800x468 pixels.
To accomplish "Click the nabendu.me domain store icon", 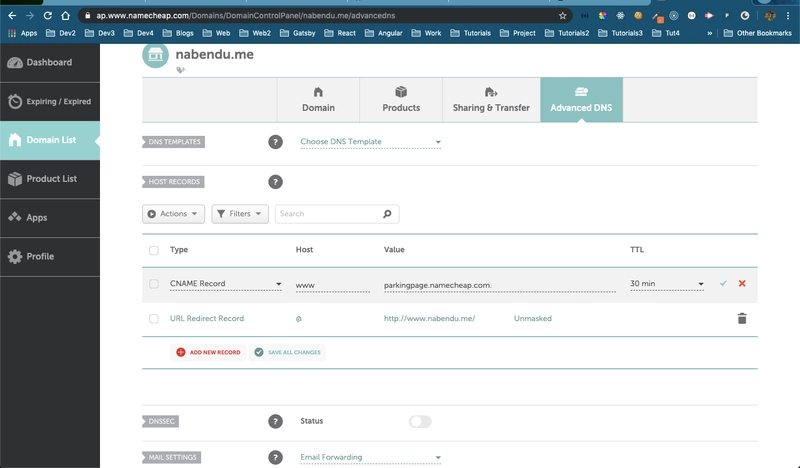I will tap(155, 54).
